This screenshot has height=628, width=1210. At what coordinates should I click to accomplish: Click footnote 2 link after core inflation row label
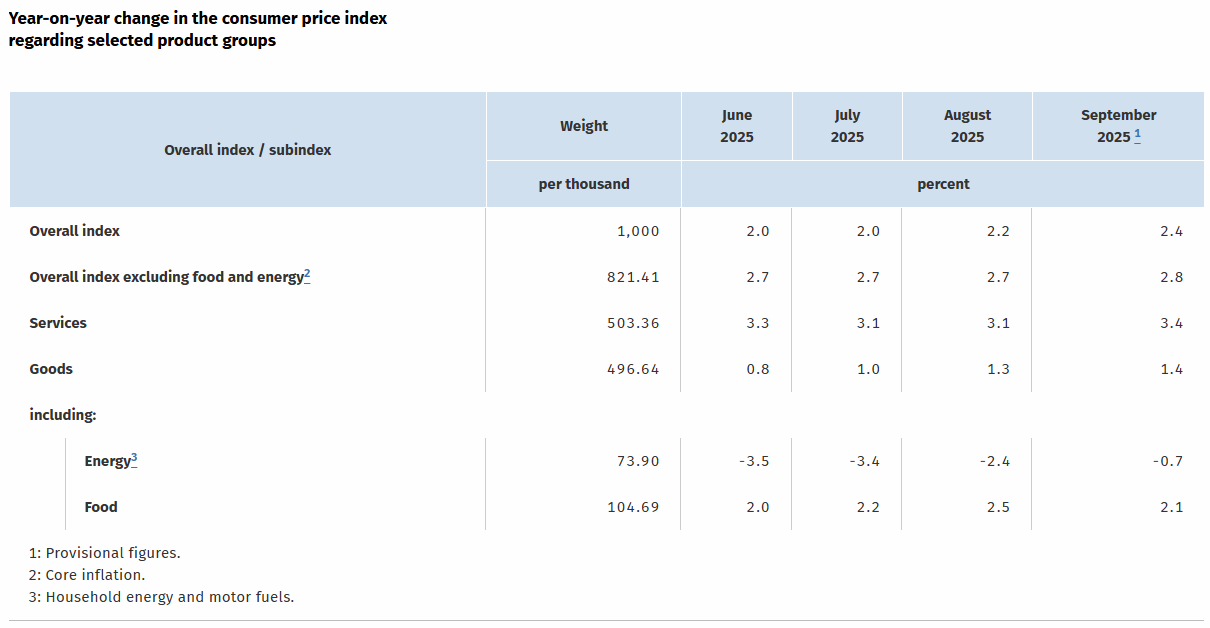click(x=308, y=274)
